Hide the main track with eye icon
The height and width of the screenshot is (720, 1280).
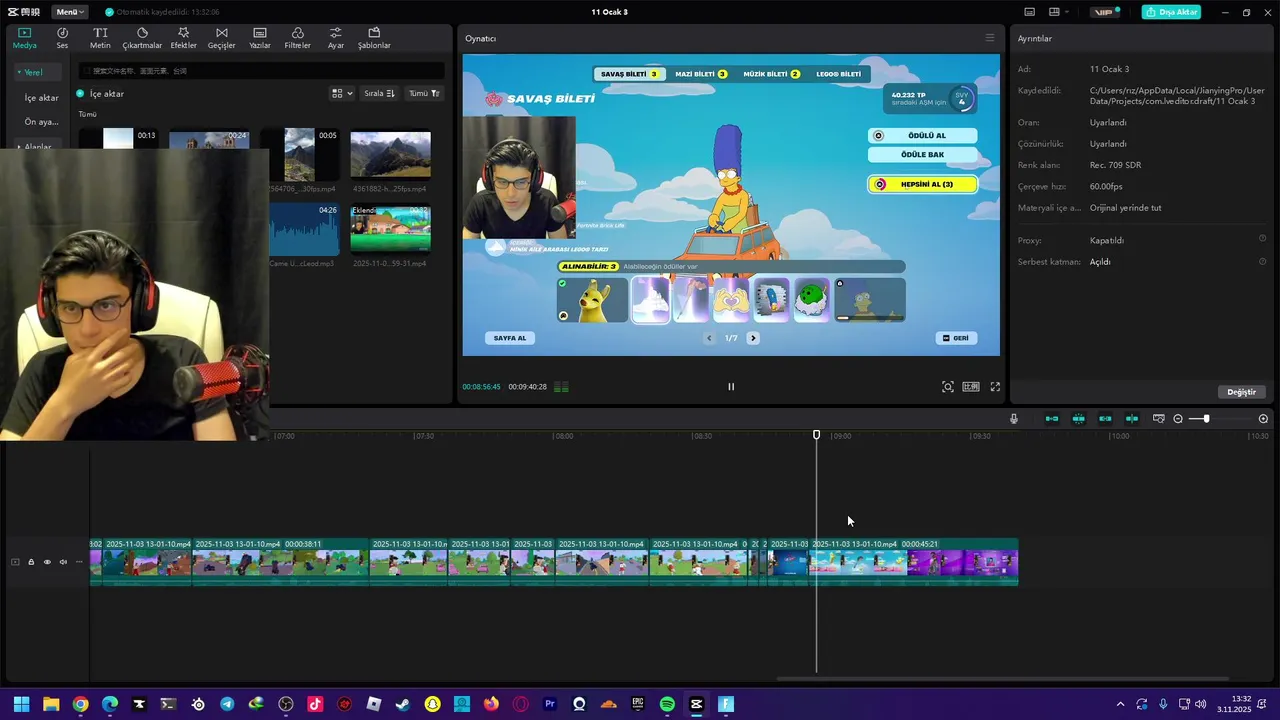point(47,562)
